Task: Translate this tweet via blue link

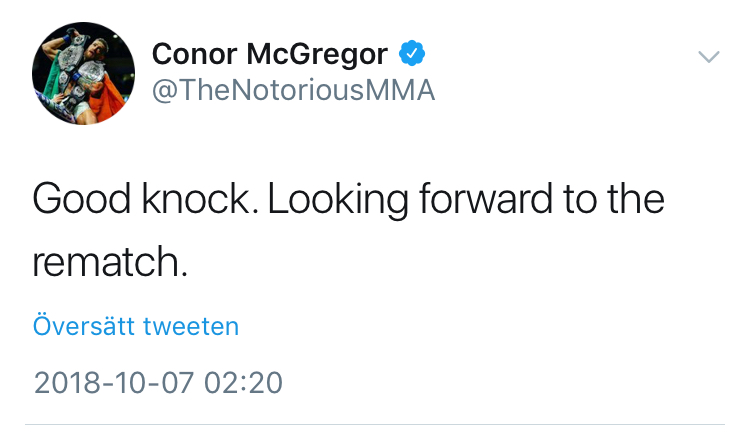Action: 136,326
